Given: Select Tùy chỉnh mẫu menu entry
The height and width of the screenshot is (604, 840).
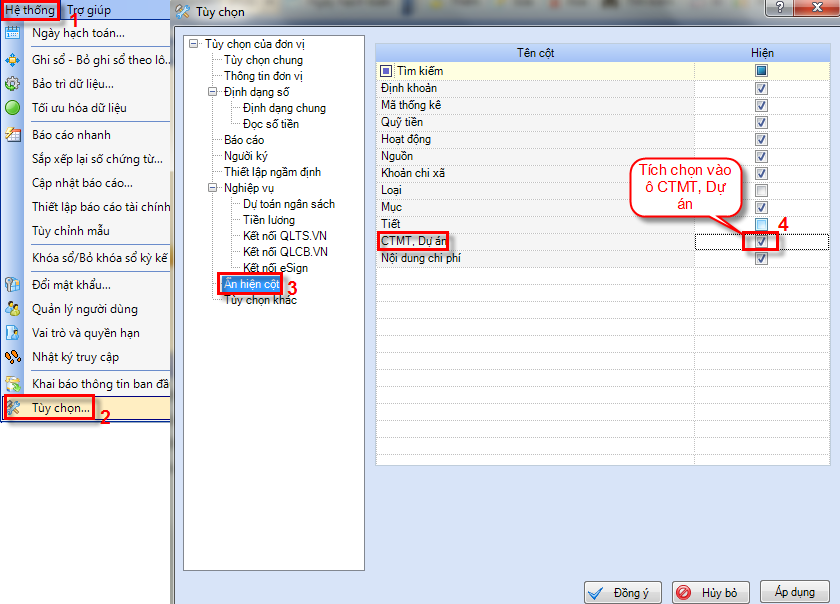Looking at the screenshot, I should click(x=71, y=231).
